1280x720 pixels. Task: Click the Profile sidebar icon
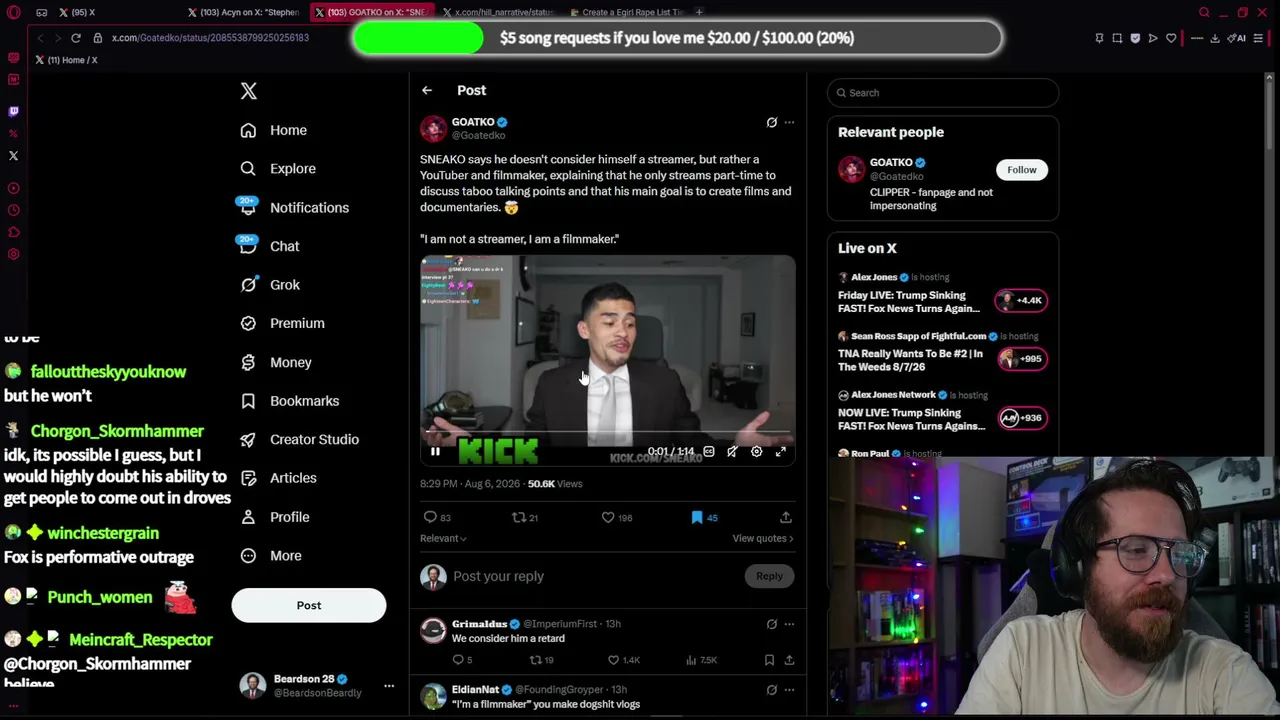click(248, 517)
